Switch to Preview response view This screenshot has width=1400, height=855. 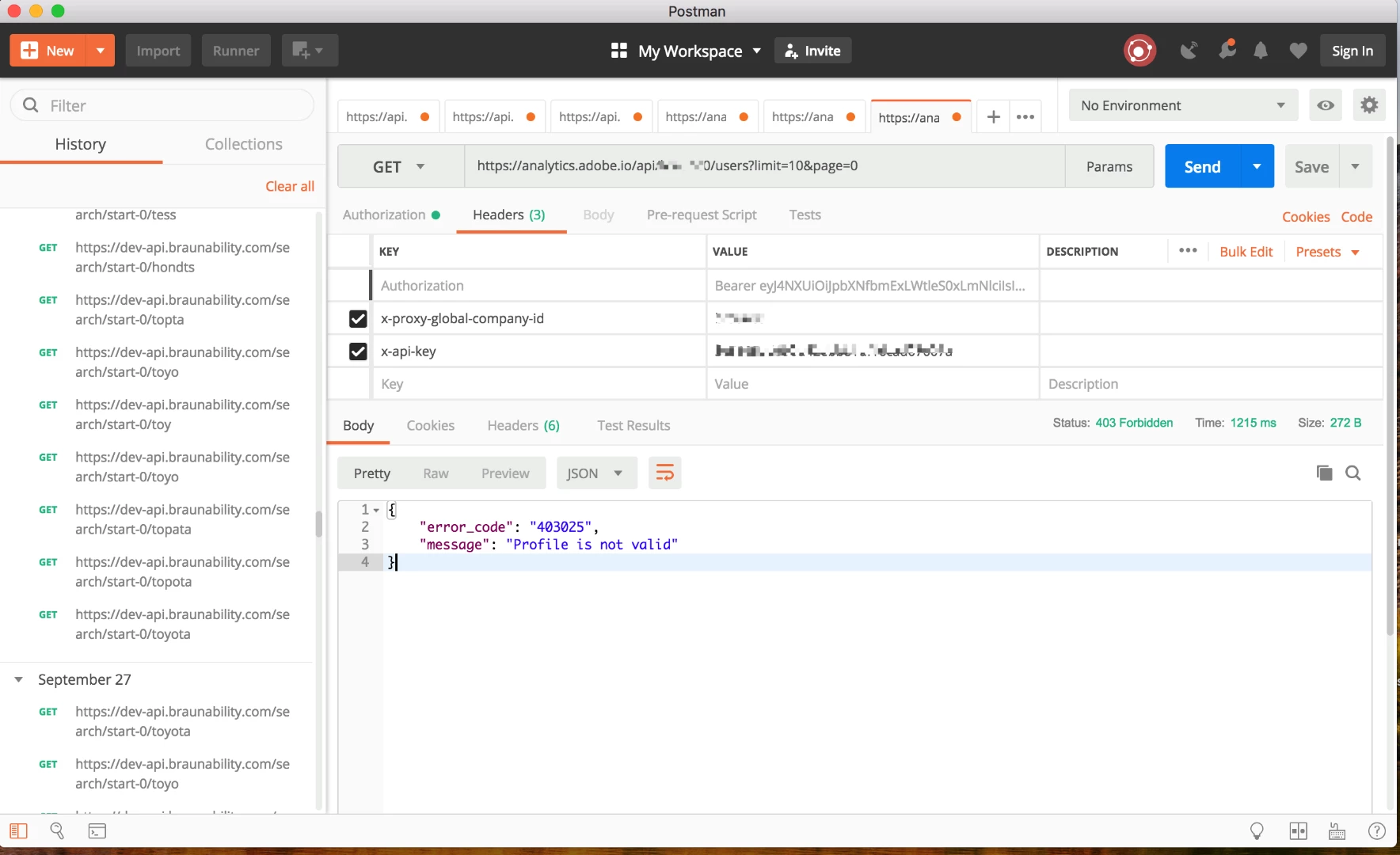click(505, 473)
